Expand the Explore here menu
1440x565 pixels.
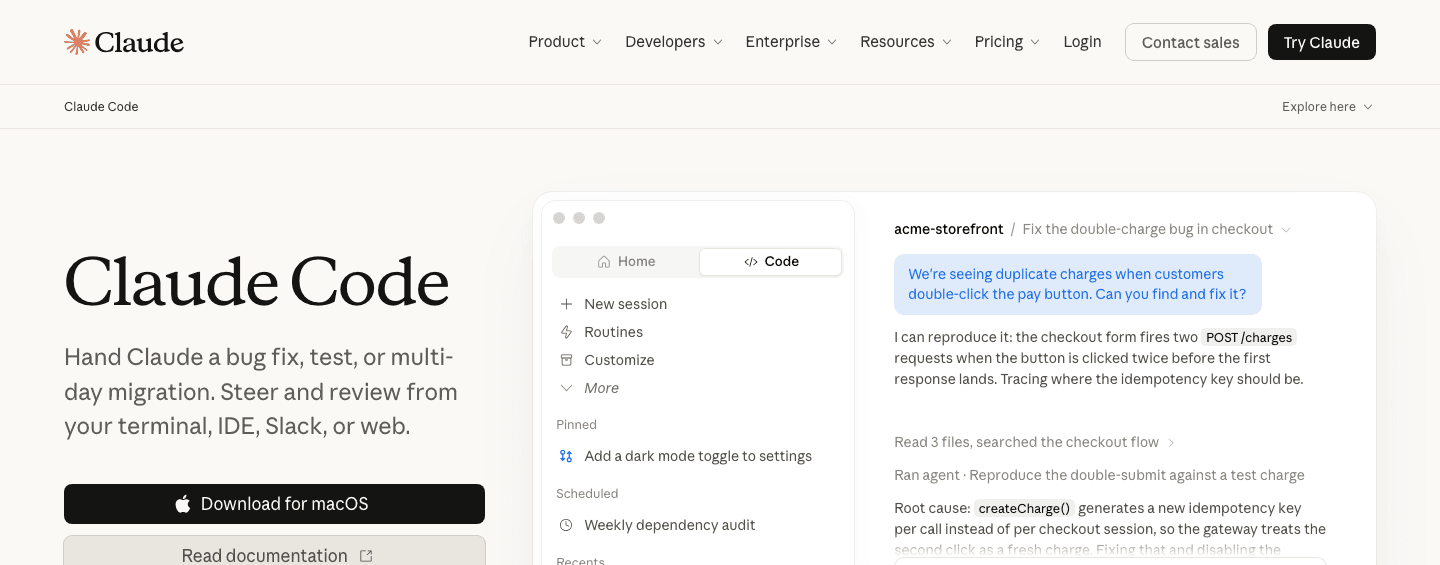pyautogui.click(x=1327, y=107)
